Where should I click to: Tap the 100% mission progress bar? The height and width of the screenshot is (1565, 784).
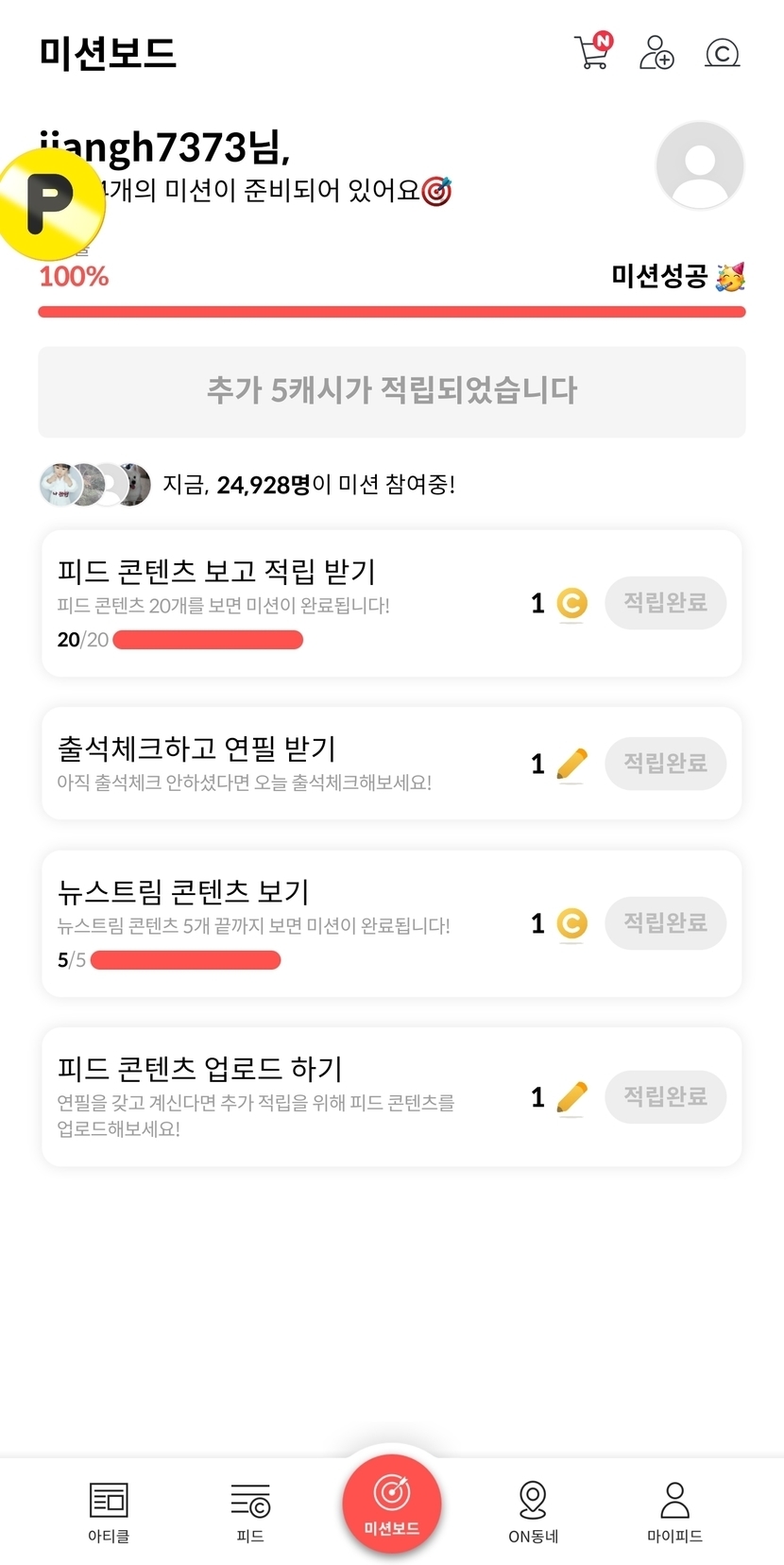point(391,312)
